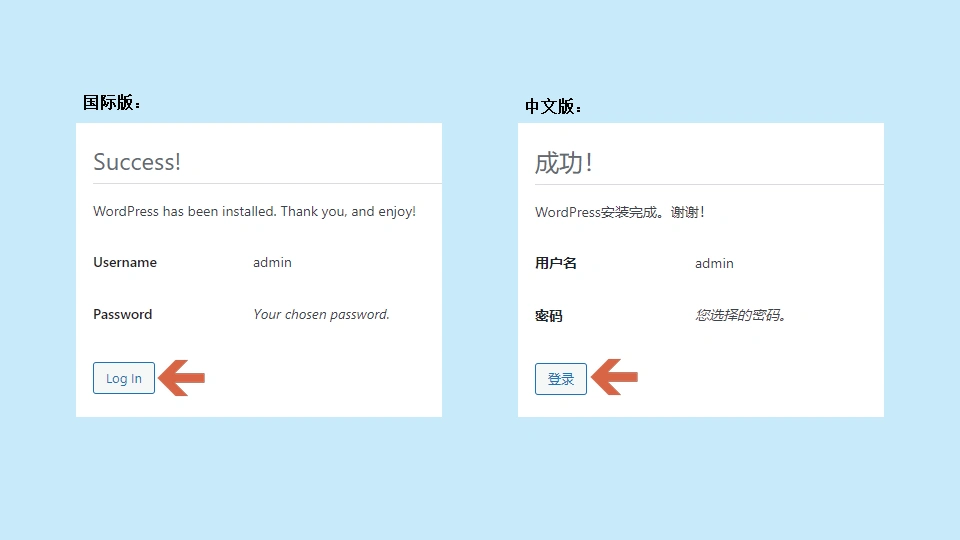Click the red arrow beside 登录
Image resolution: width=960 pixels, height=540 pixels.
(615, 377)
